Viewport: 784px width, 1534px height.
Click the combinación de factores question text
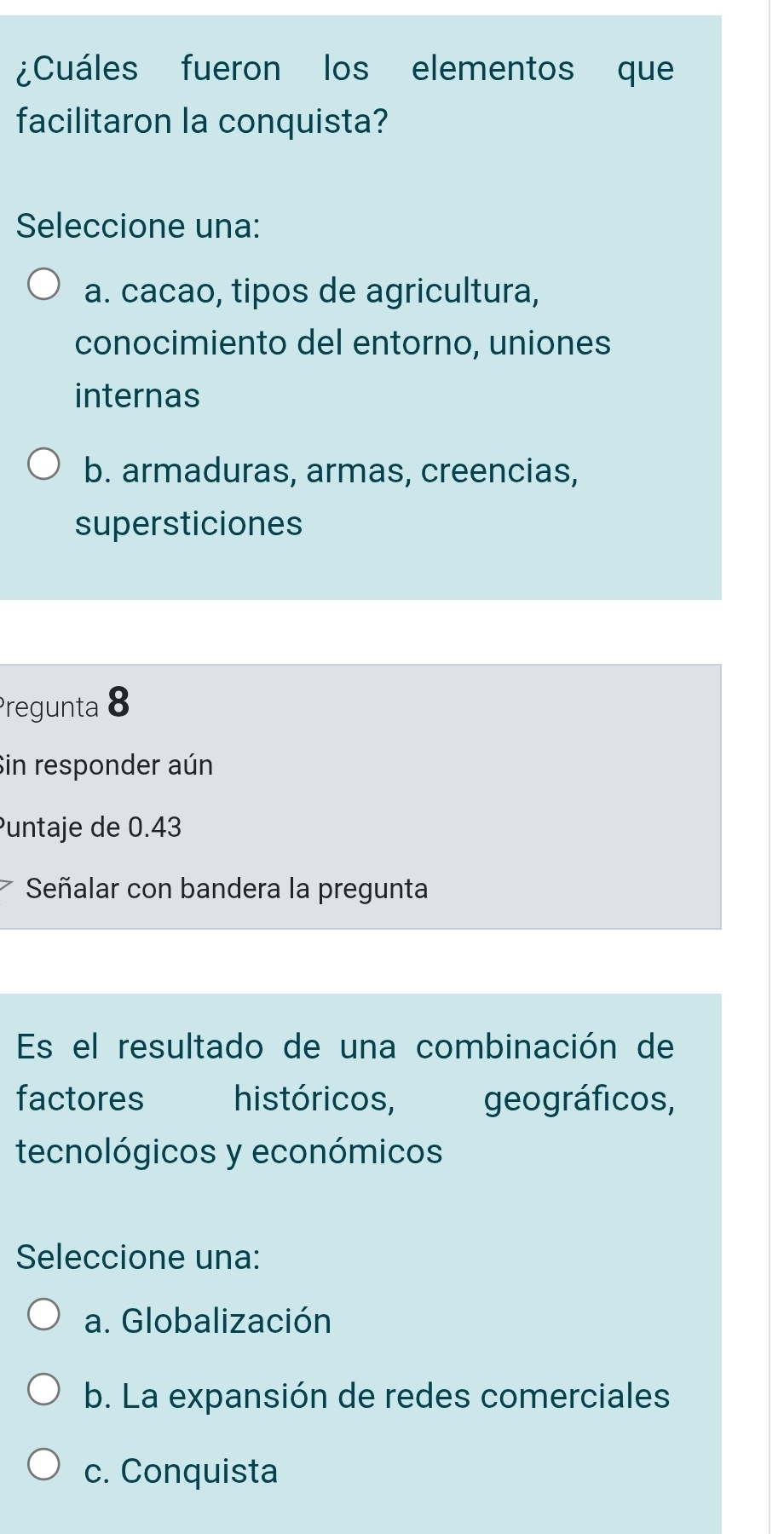(345, 1099)
